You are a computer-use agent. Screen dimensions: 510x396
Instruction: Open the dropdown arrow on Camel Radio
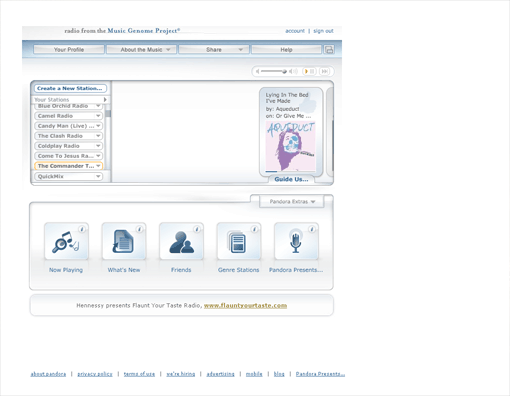(98, 116)
